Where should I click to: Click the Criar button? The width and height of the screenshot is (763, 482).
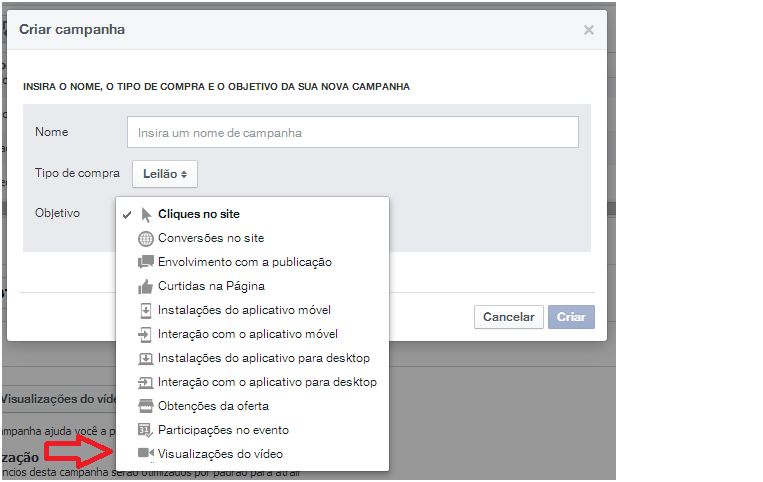(x=571, y=317)
